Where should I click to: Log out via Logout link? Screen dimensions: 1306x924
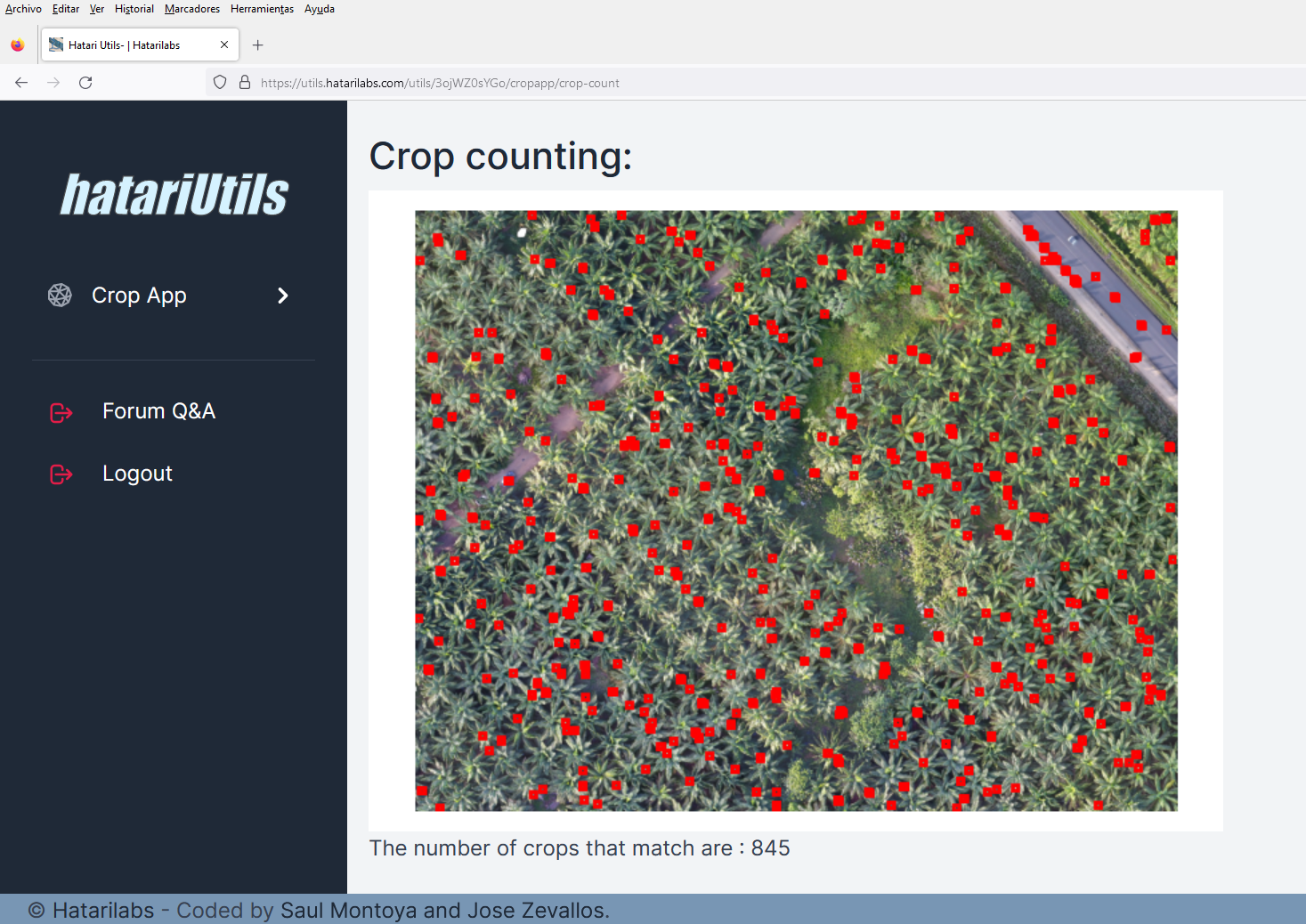pos(137,474)
